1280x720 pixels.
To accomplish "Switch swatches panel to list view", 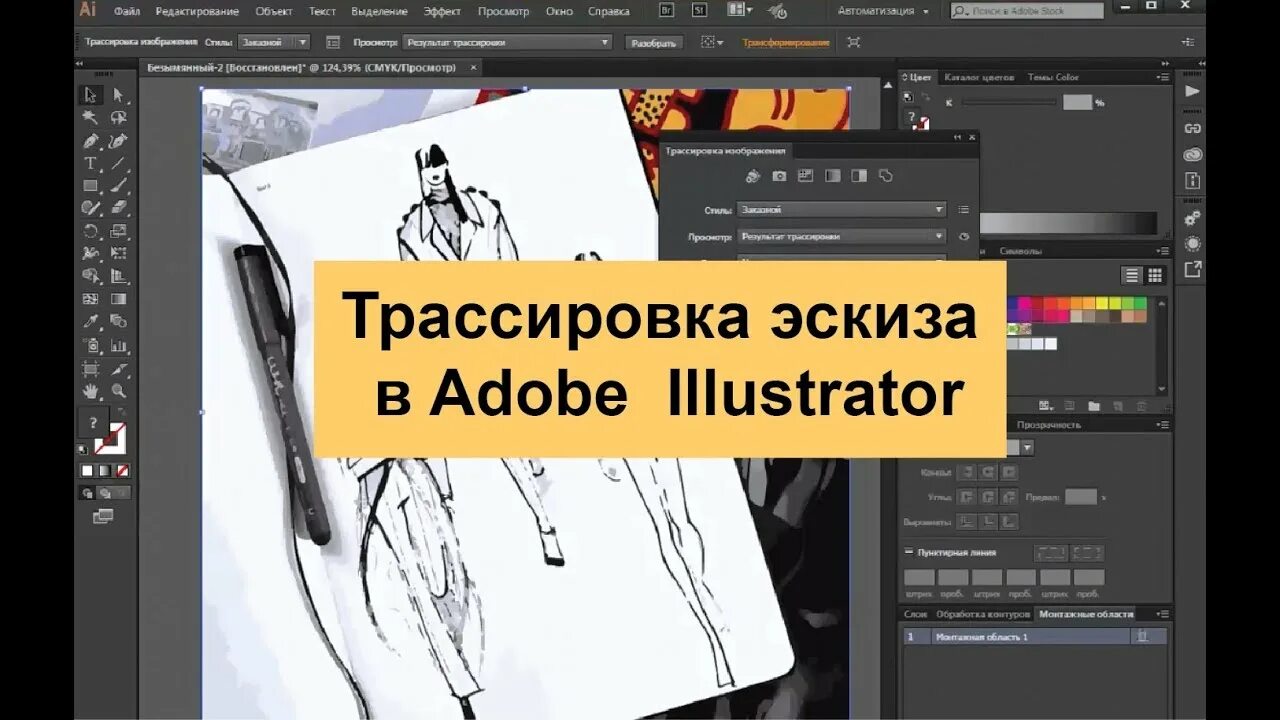I will point(1132,275).
